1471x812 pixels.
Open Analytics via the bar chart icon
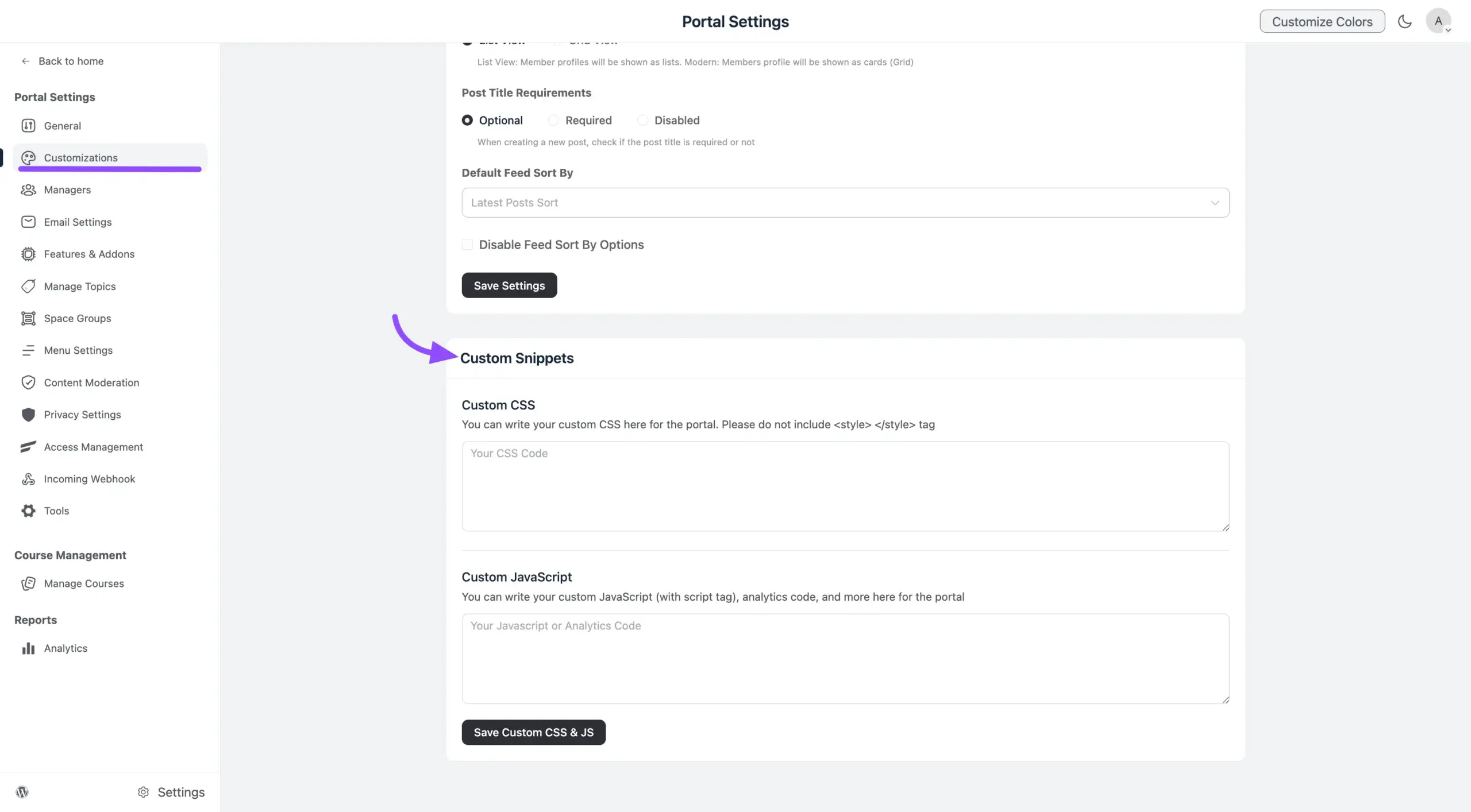[x=29, y=648]
